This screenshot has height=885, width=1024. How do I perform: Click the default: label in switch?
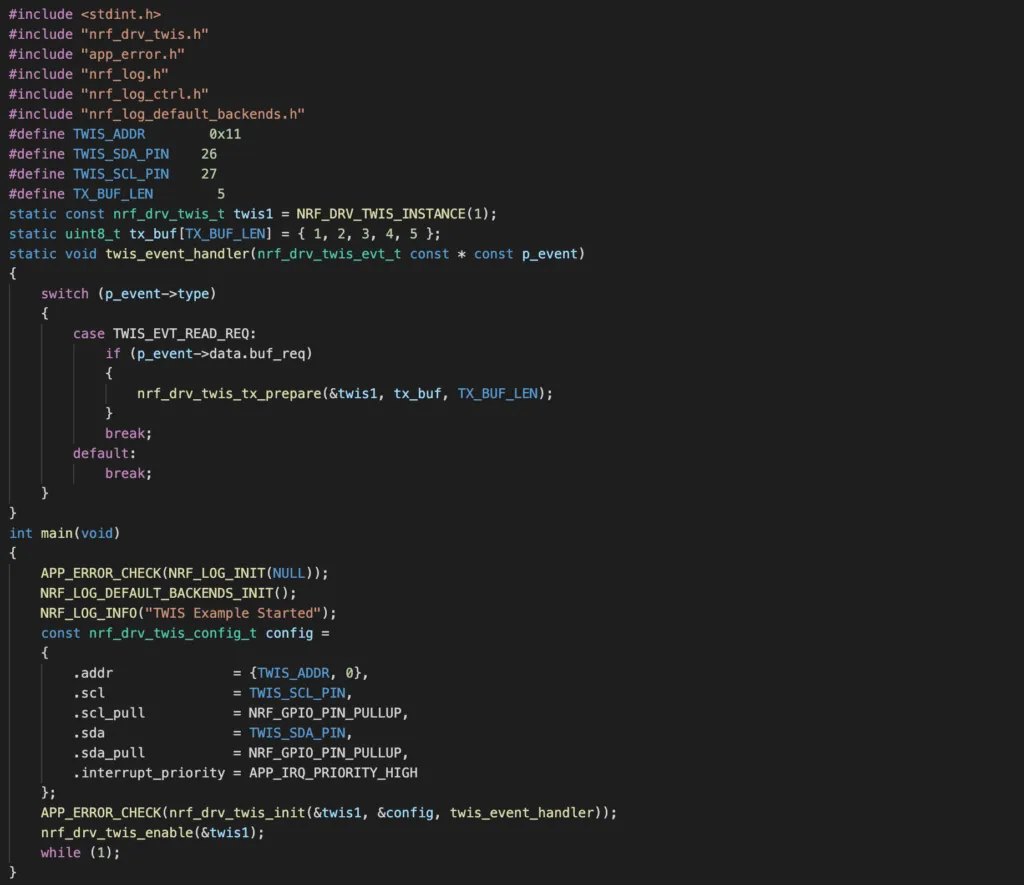coord(100,453)
